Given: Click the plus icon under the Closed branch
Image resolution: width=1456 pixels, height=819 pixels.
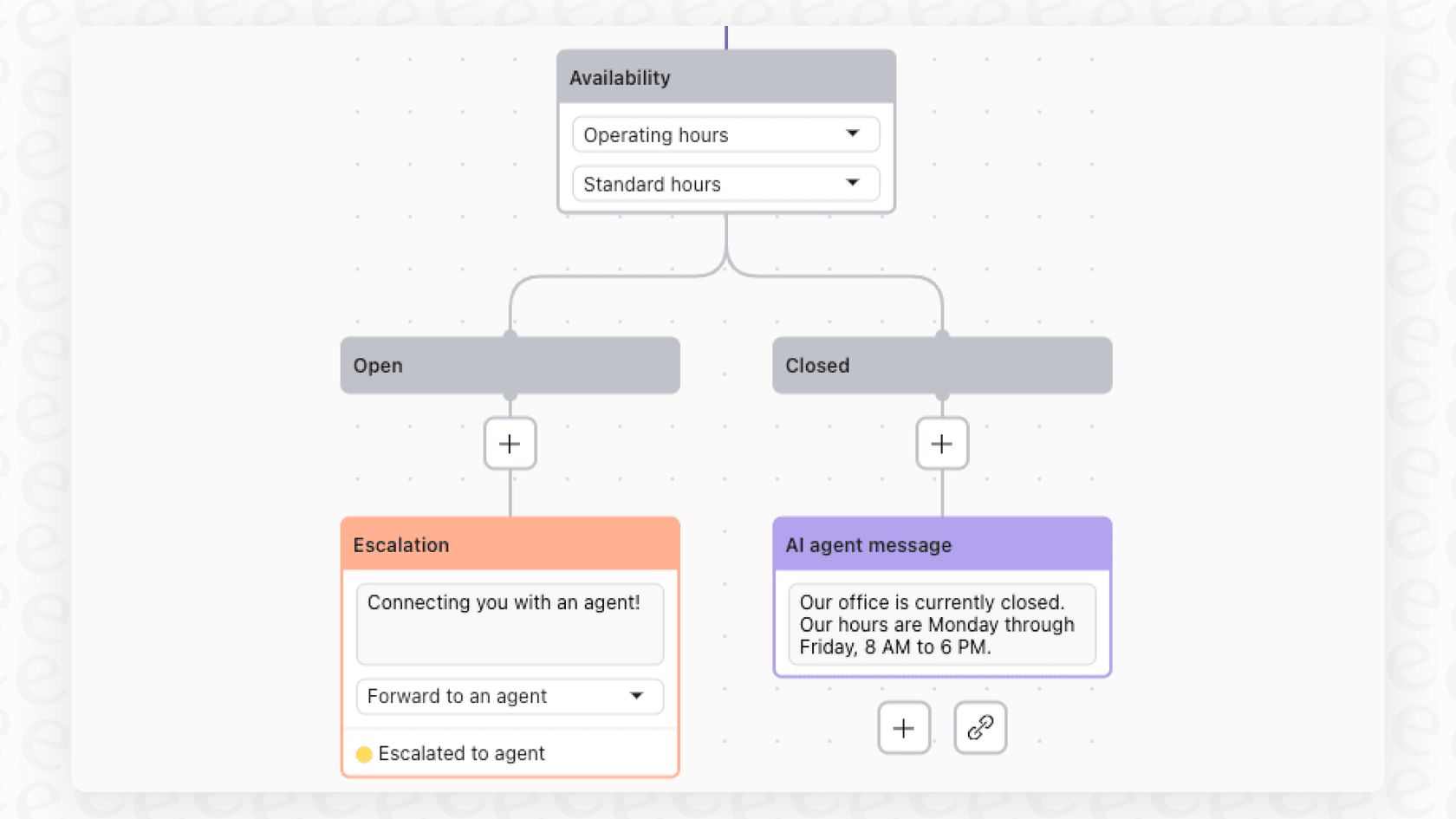Looking at the screenshot, I should [941, 443].
